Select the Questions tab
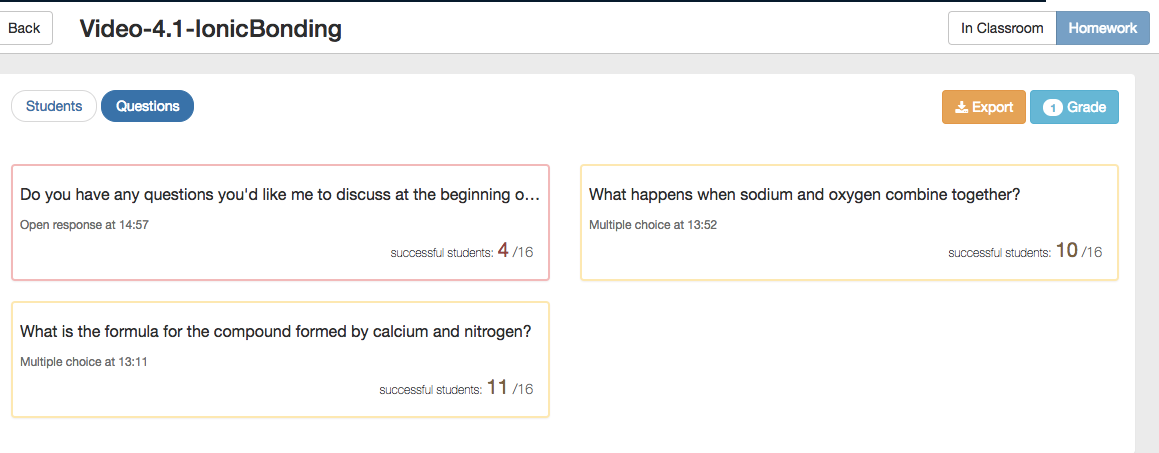This screenshot has height=453, width=1159. tap(147, 106)
